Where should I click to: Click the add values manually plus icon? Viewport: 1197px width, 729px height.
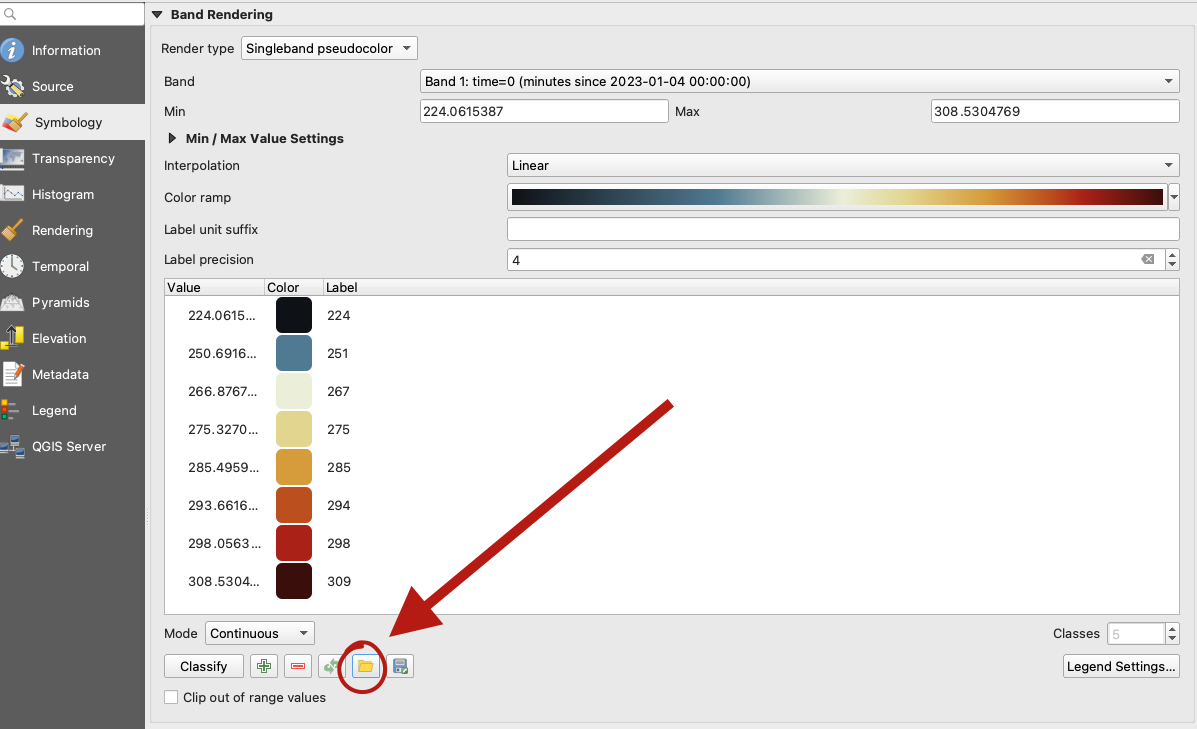264,666
